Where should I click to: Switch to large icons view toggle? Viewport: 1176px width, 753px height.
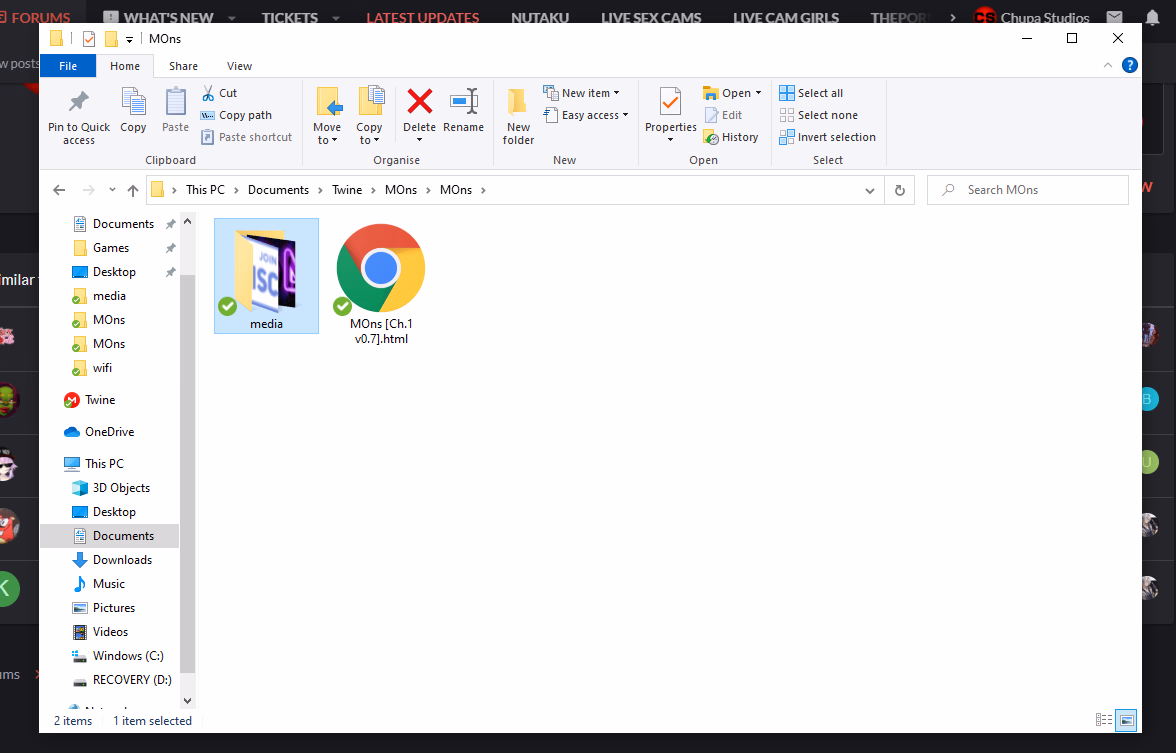pyautogui.click(x=1126, y=720)
